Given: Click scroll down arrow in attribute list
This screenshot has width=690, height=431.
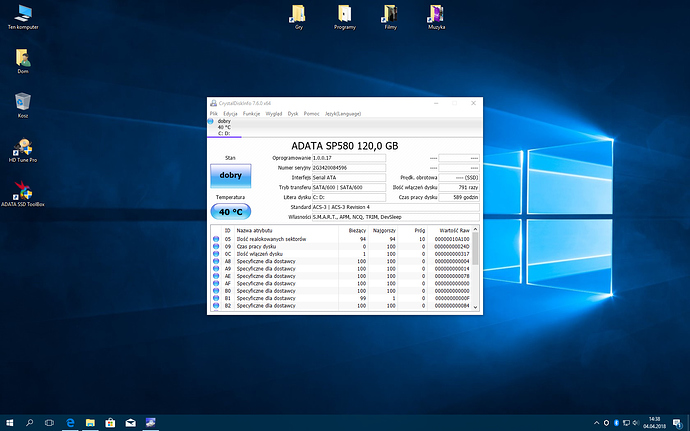Looking at the screenshot, I should [x=475, y=307].
